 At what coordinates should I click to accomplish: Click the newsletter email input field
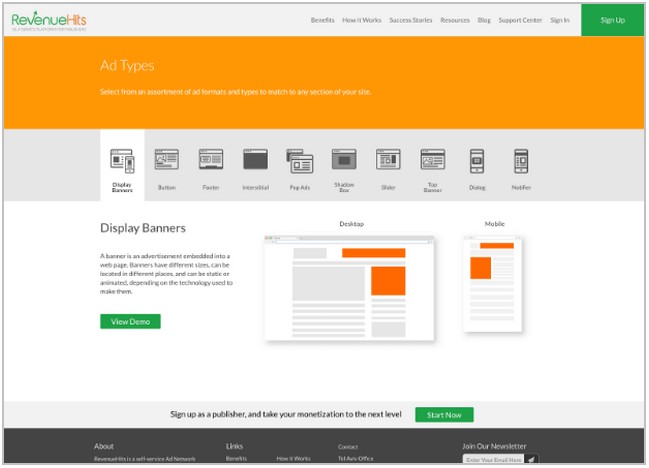(x=493, y=459)
